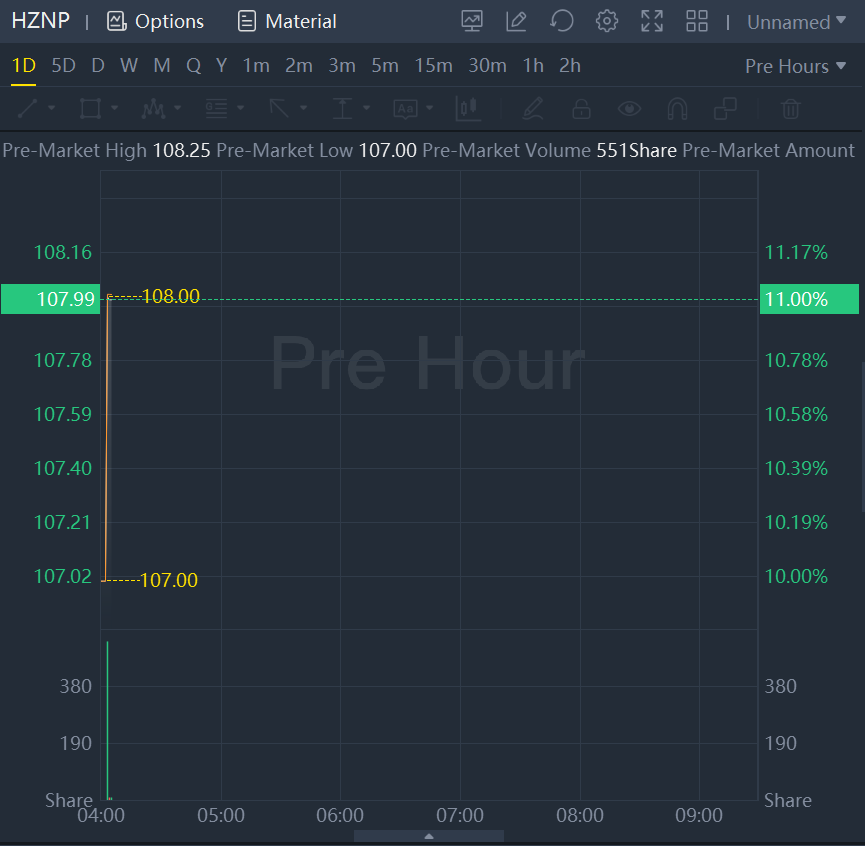Switch to the 5D timeframe tab
865x846 pixels.
tap(63, 66)
